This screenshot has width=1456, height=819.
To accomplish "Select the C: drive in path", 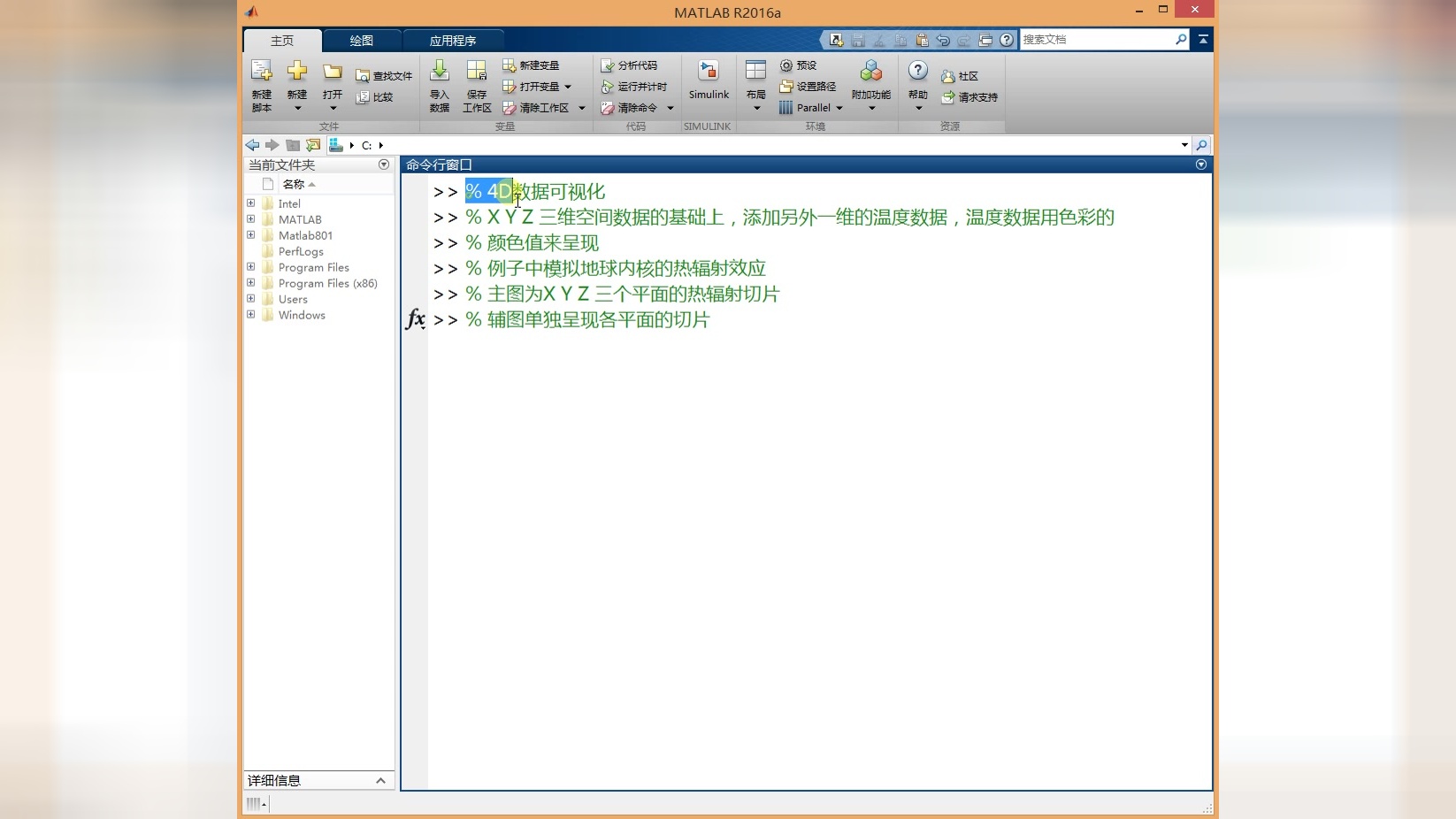I will (366, 145).
